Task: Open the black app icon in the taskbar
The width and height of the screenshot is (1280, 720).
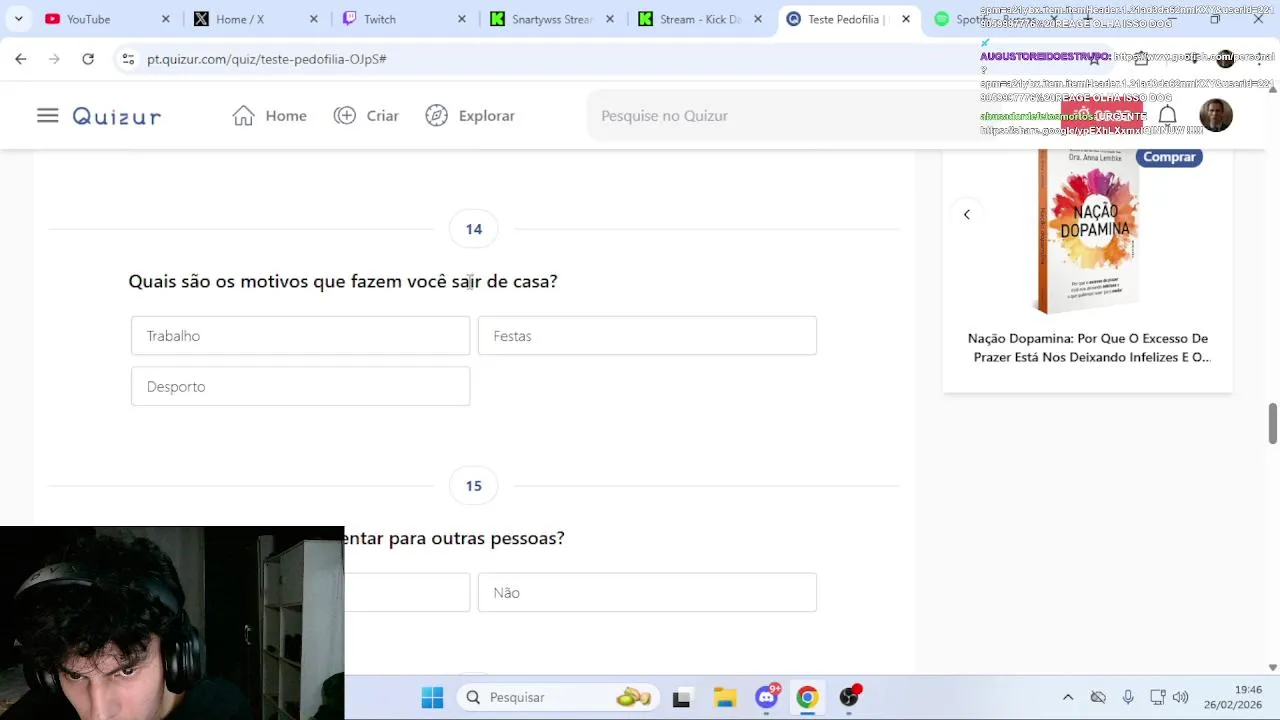Action: coord(682,697)
